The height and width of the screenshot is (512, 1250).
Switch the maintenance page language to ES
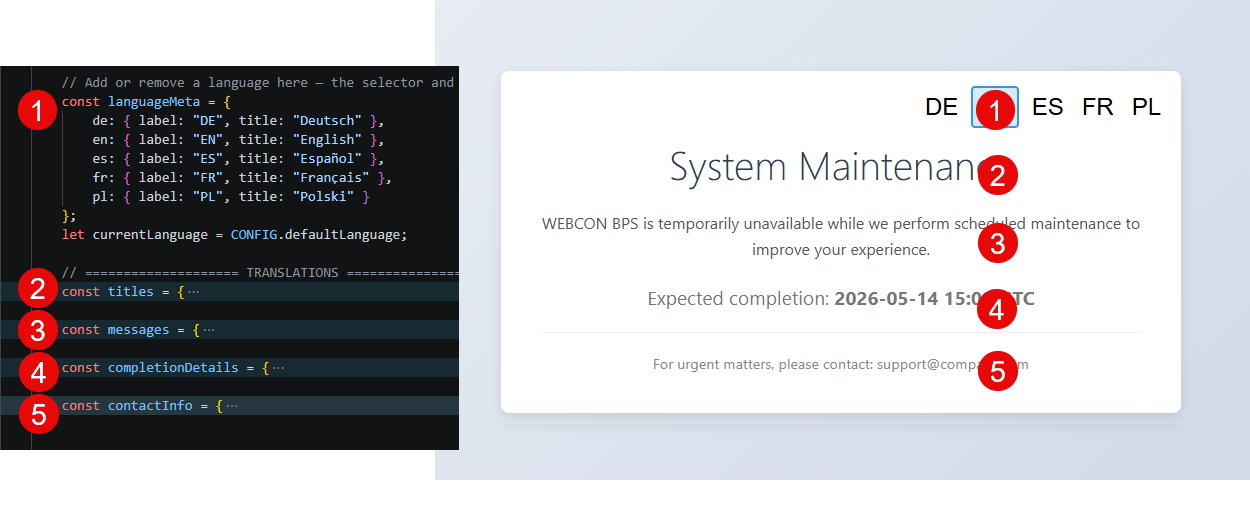coord(1048,107)
